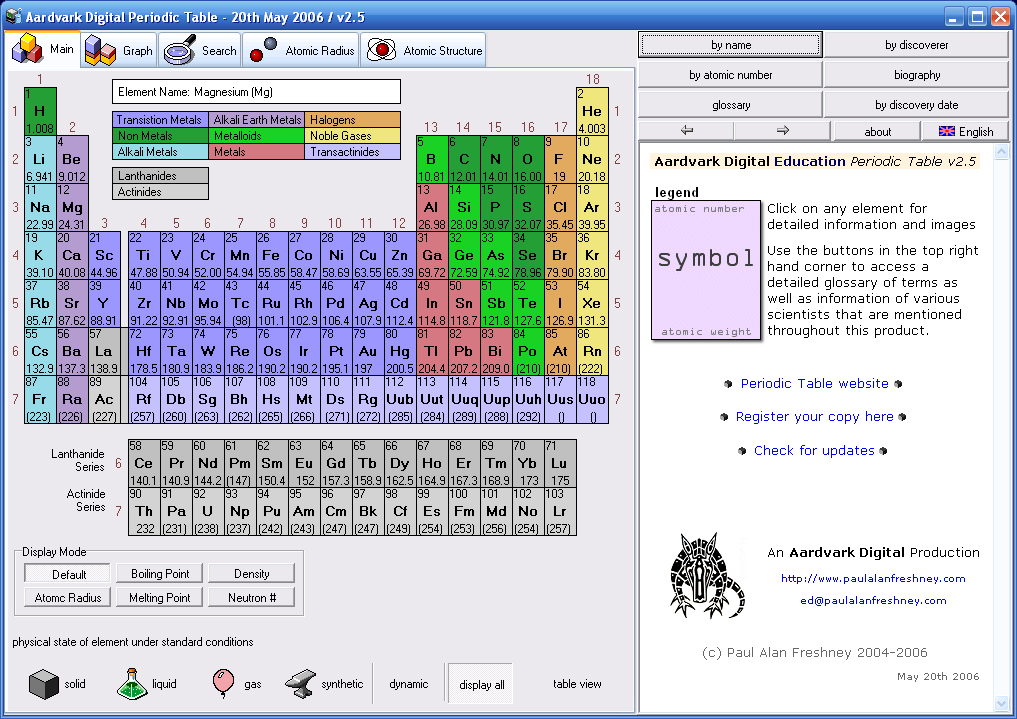Click Halogens legend swatch

point(352,119)
